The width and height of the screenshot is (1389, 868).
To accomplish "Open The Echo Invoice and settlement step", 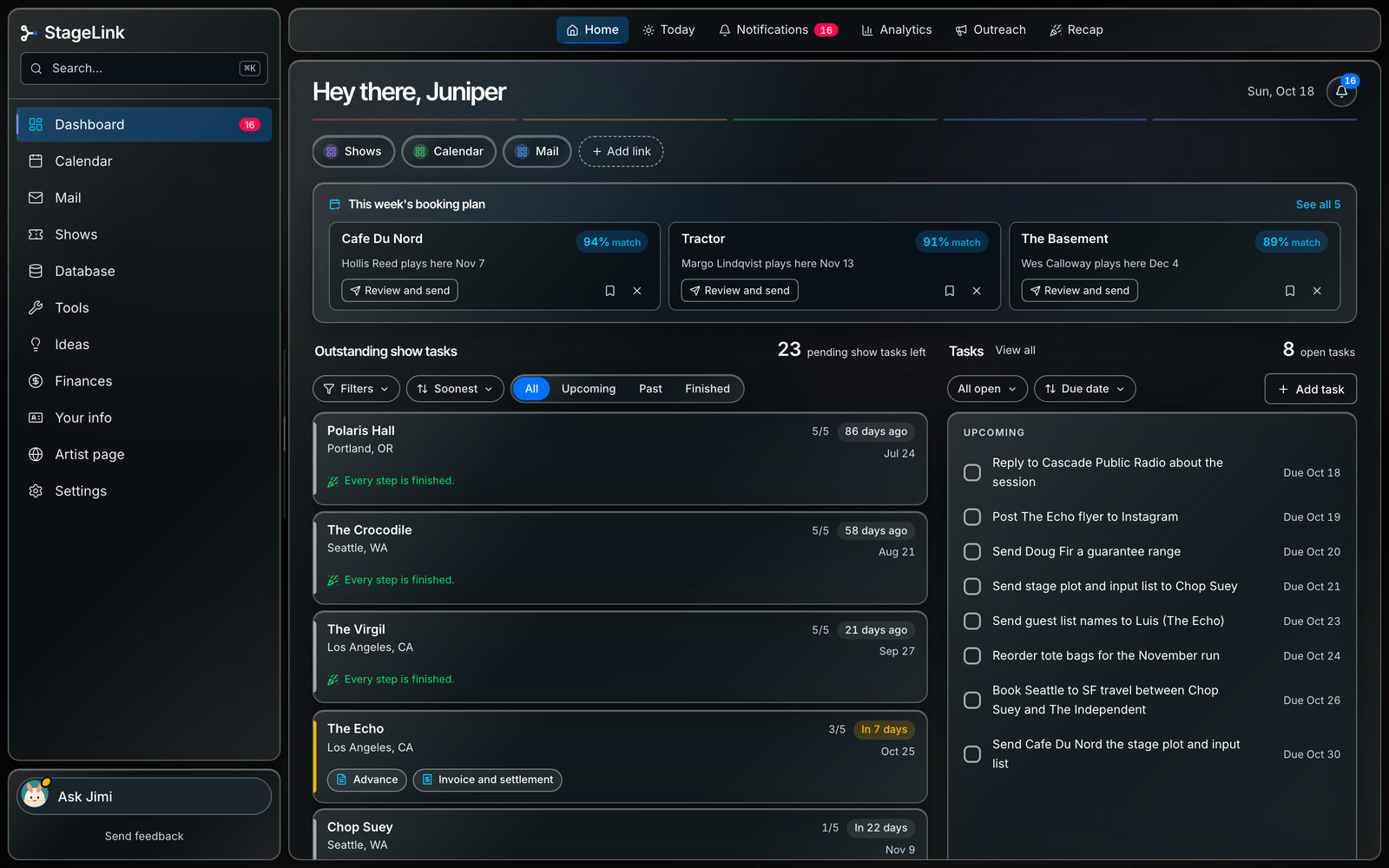I will click(487, 779).
